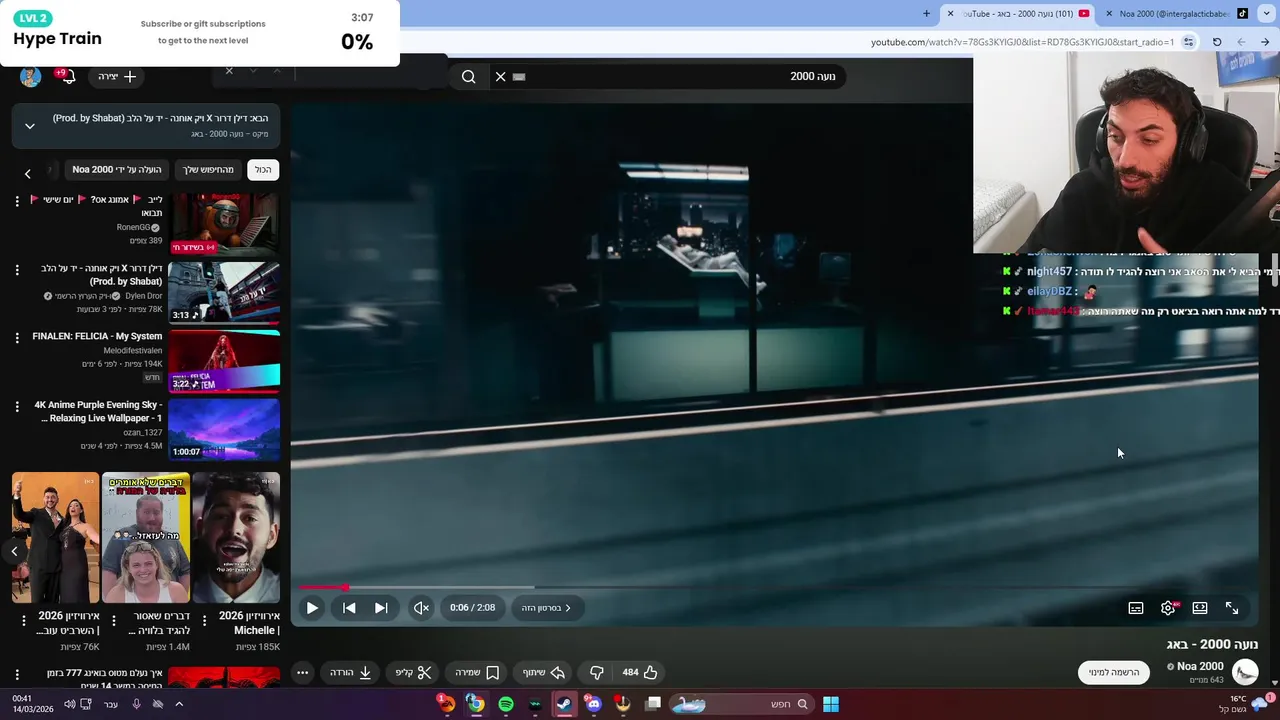
Task: Open the browser tab search dropdown
Action: point(1265,14)
